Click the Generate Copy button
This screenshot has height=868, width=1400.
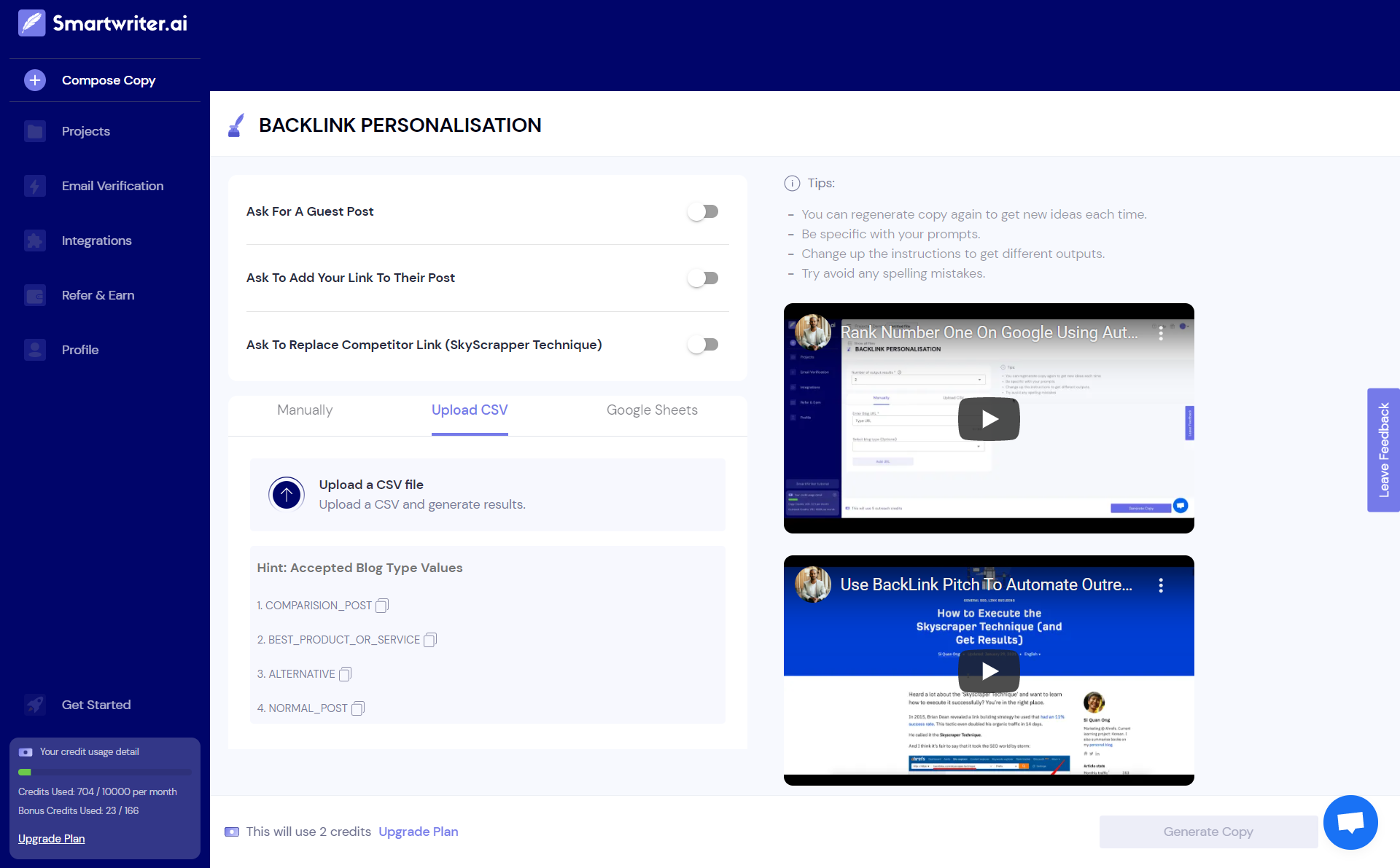(1207, 832)
